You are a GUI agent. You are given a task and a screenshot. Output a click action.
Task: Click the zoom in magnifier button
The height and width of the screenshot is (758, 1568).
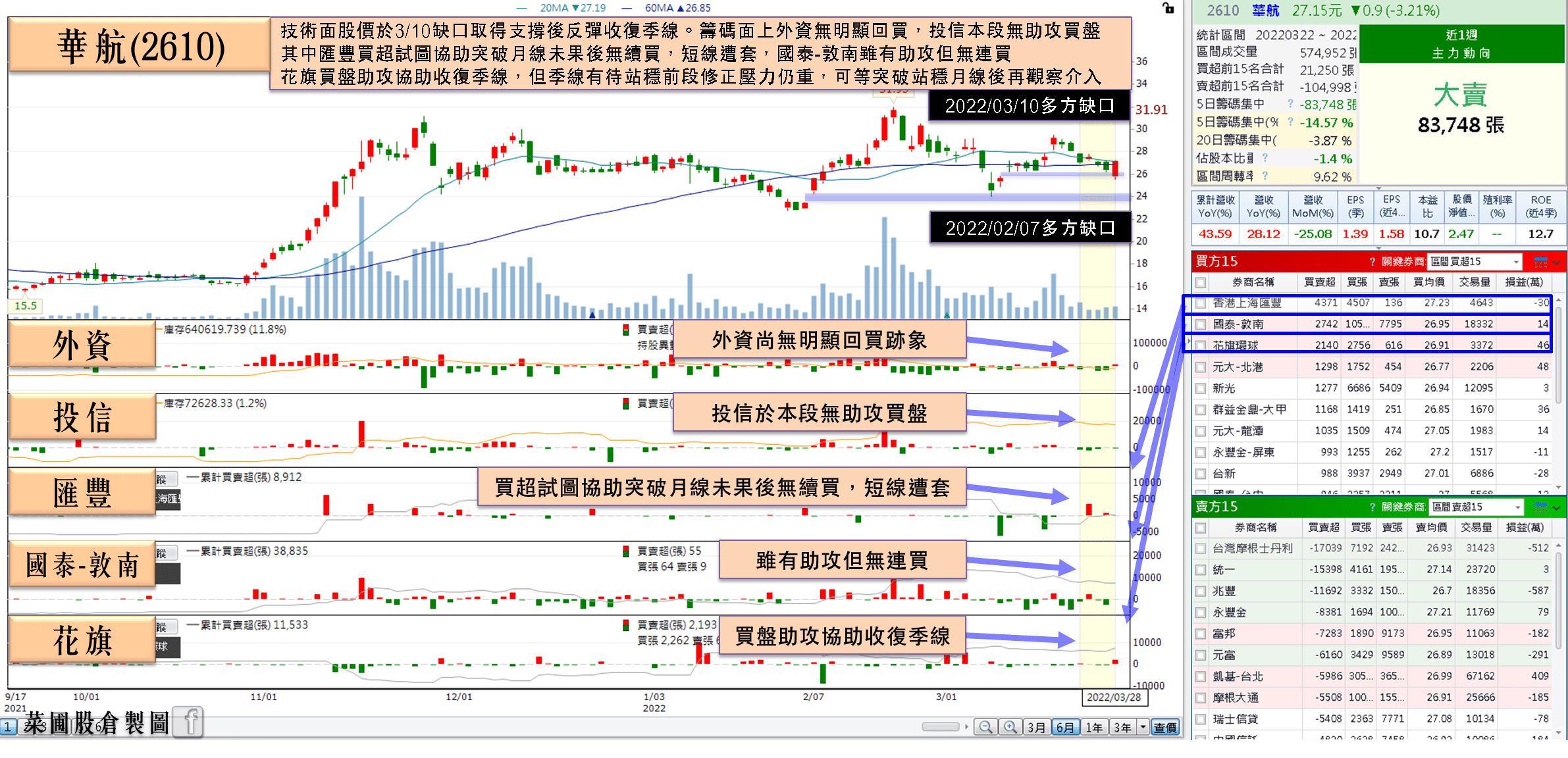[1010, 727]
